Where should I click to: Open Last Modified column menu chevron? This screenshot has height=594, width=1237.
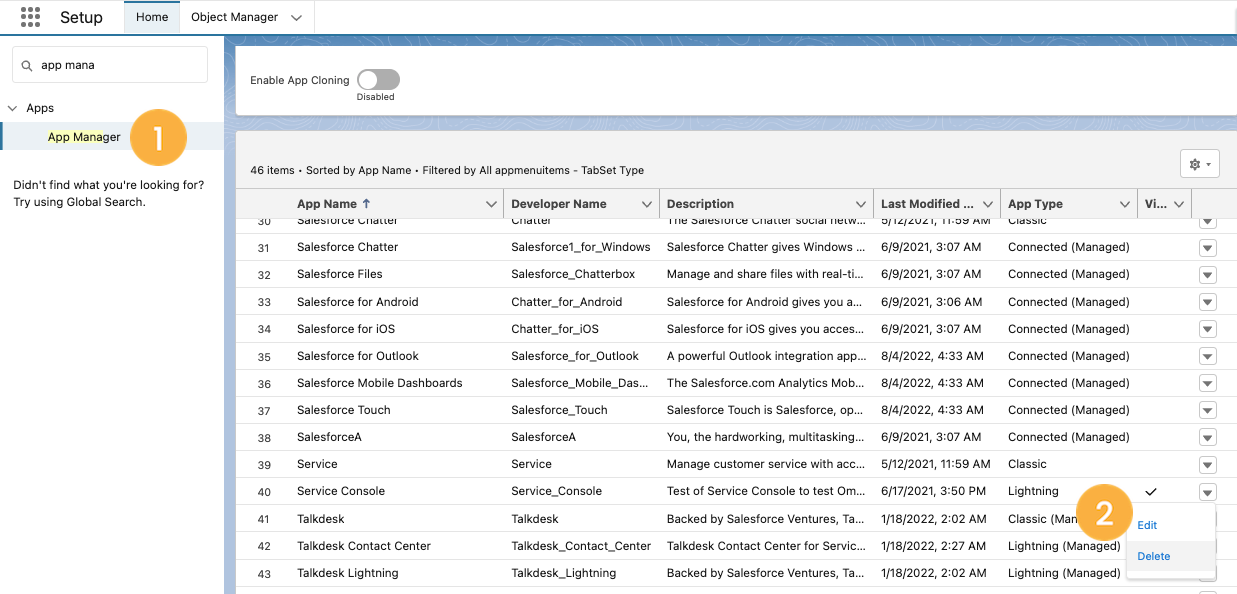(x=988, y=204)
